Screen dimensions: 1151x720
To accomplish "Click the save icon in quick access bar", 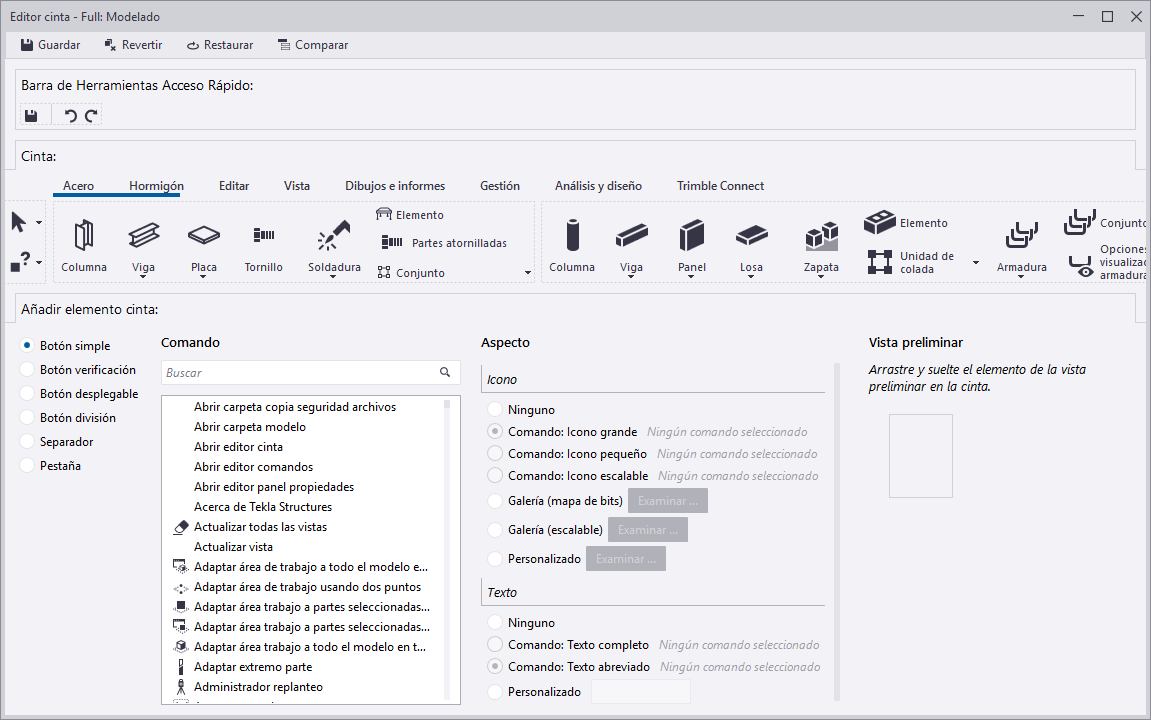I will coord(31,116).
